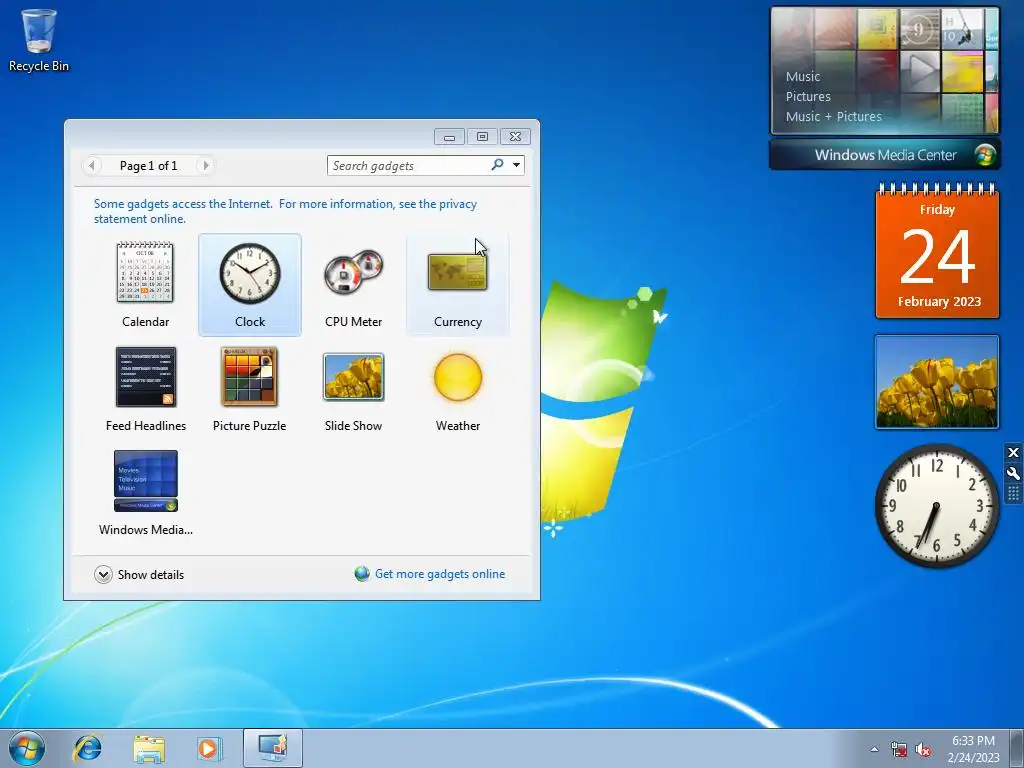The height and width of the screenshot is (768, 1024).
Task: Click the network tray icon
Action: tap(899, 749)
